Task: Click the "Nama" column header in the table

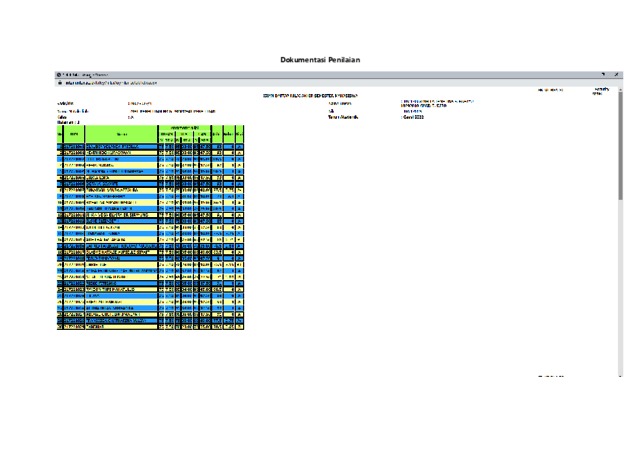Action: pyautogui.click(x=122, y=134)
